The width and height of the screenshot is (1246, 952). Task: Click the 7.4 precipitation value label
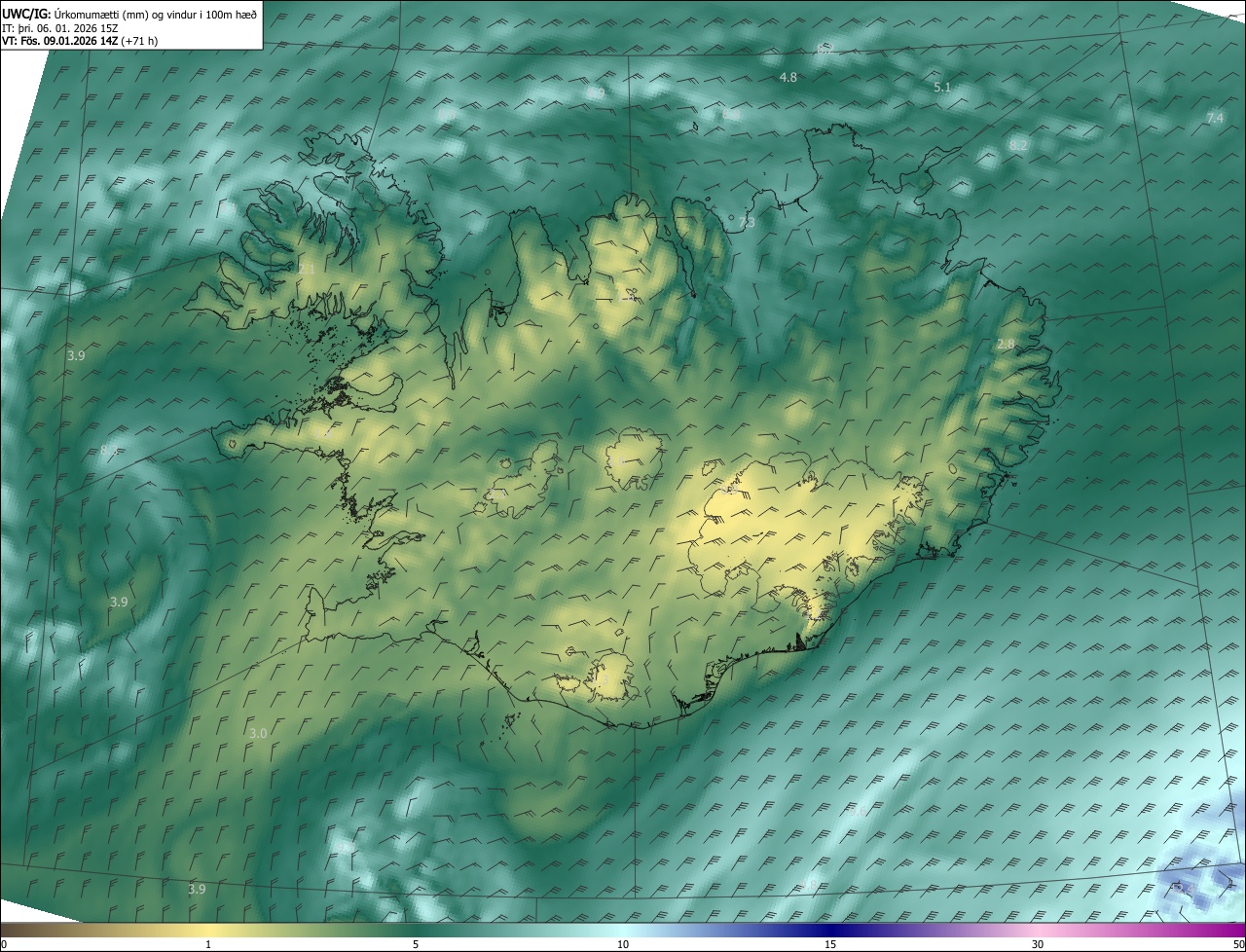pos(1215,118)
